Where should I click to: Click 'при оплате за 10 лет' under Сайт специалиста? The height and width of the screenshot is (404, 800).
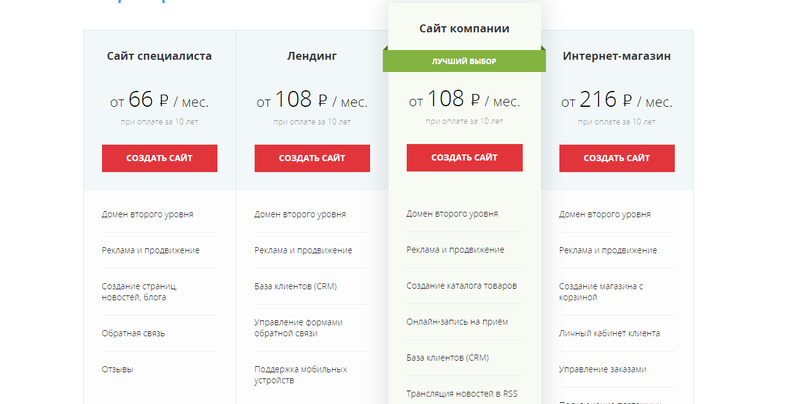[x=159, y=122]
